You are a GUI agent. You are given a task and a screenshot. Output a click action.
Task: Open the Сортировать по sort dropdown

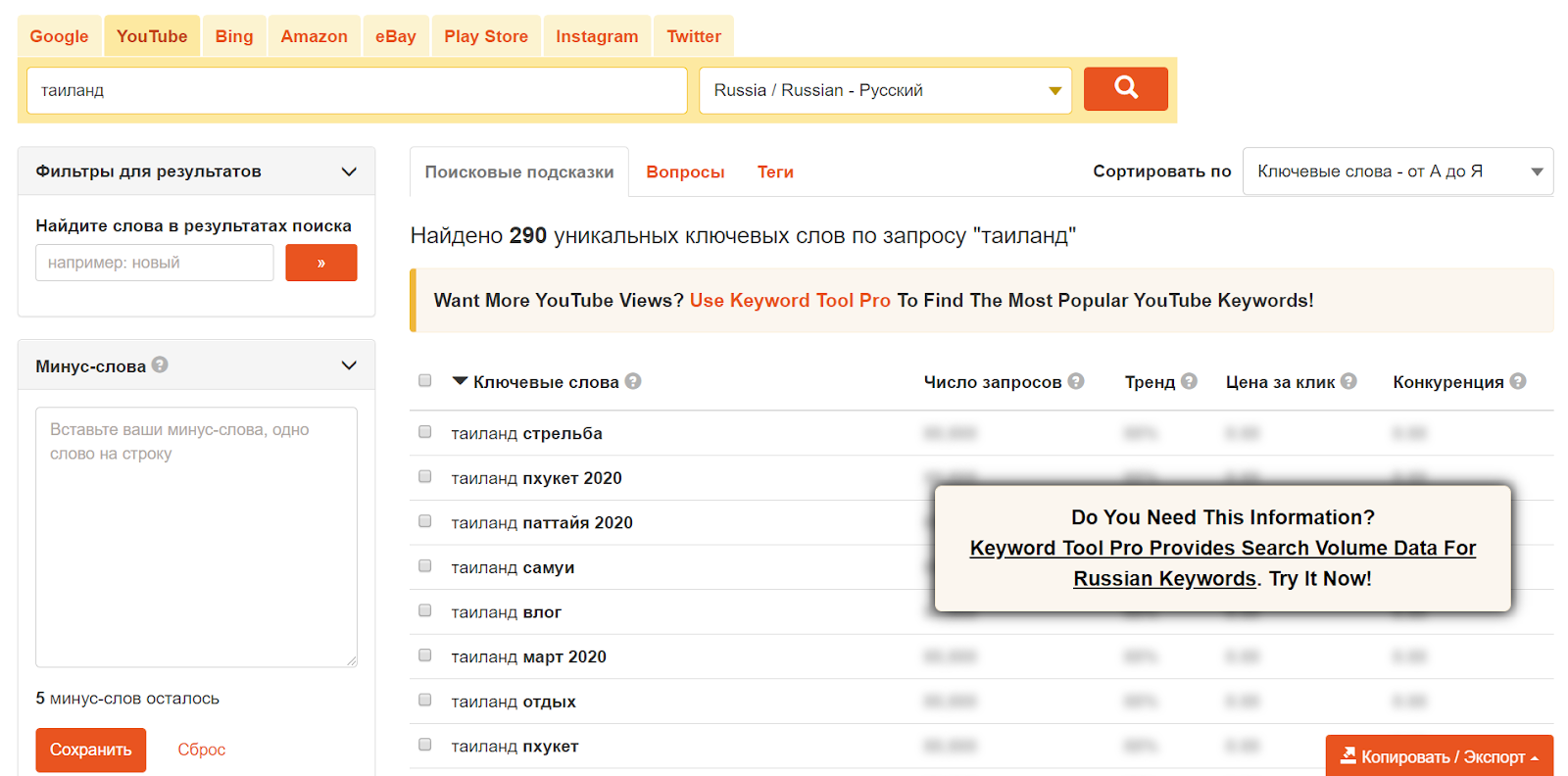coord(1397,171)
